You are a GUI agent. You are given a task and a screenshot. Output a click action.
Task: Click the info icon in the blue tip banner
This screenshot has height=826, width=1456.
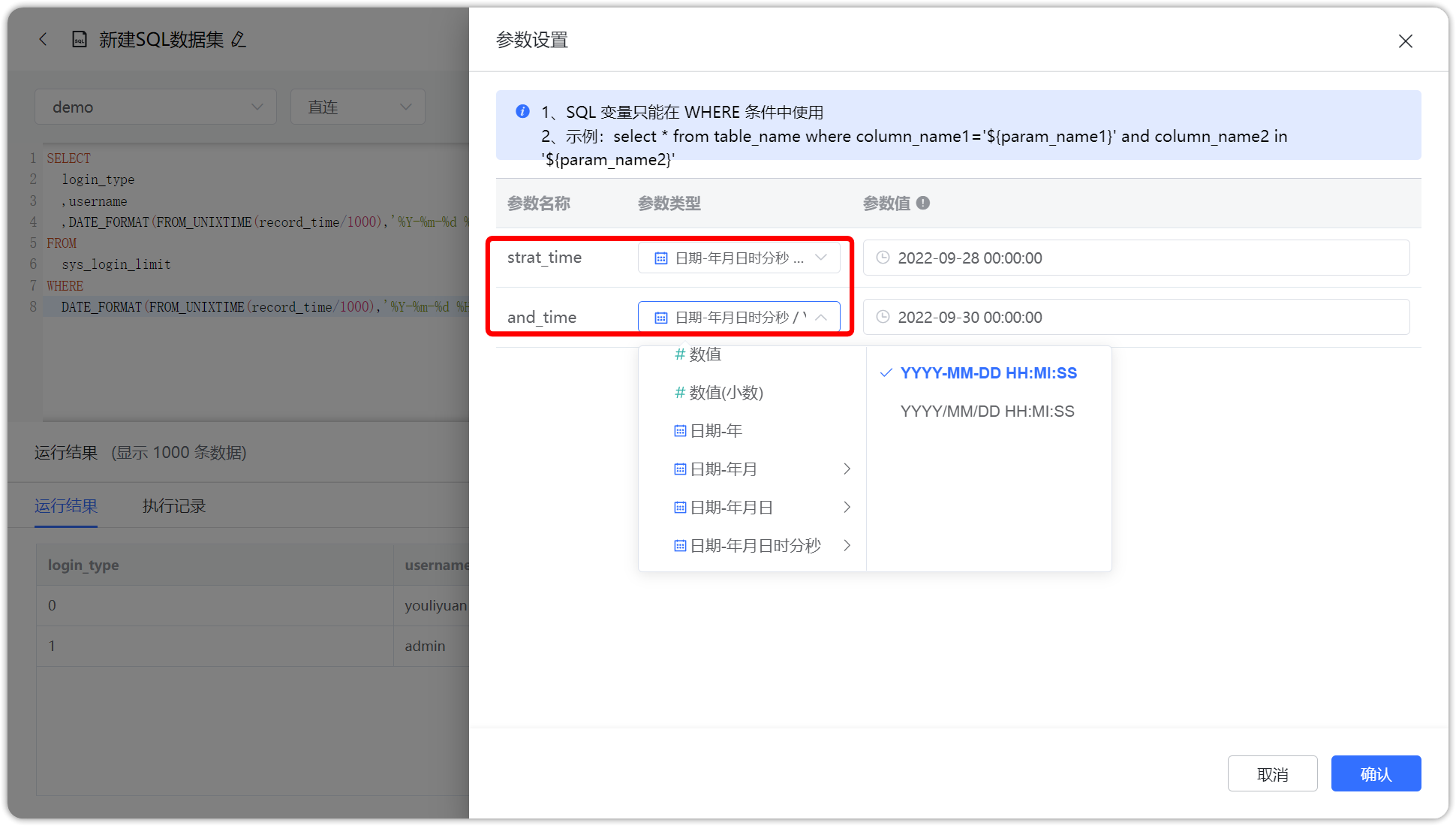point(522,111)
